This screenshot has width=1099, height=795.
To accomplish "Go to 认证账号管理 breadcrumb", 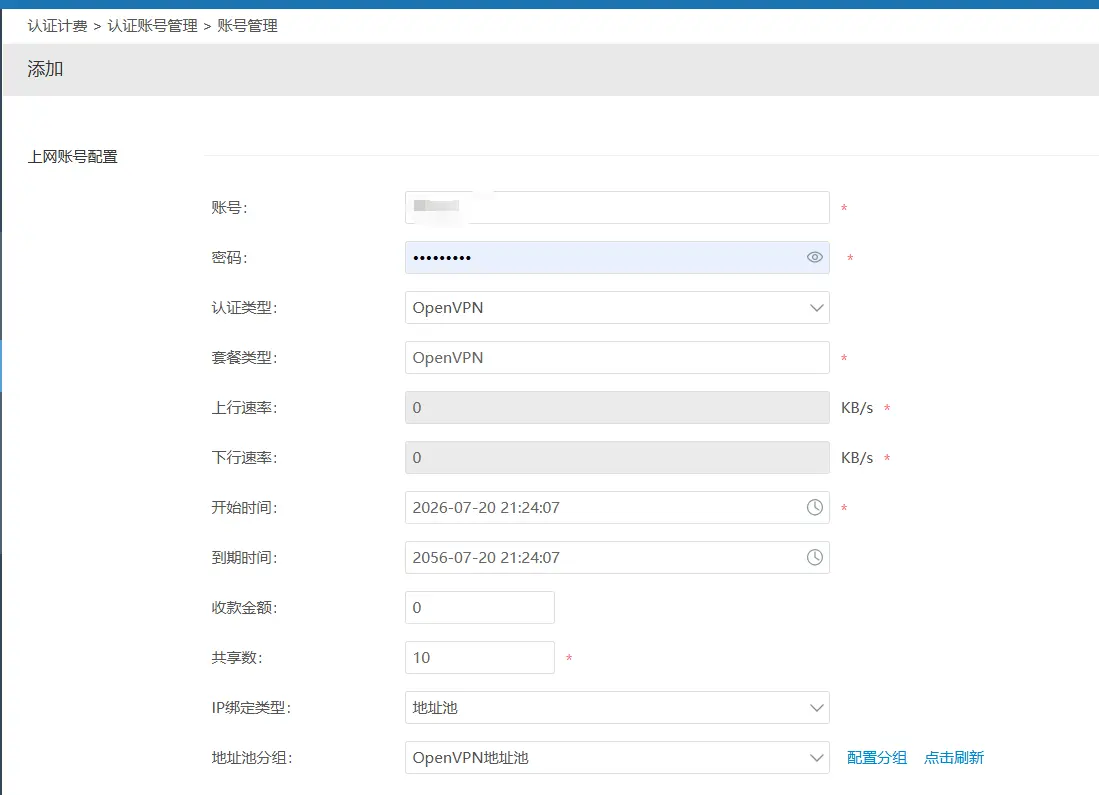I will (153, 26).
